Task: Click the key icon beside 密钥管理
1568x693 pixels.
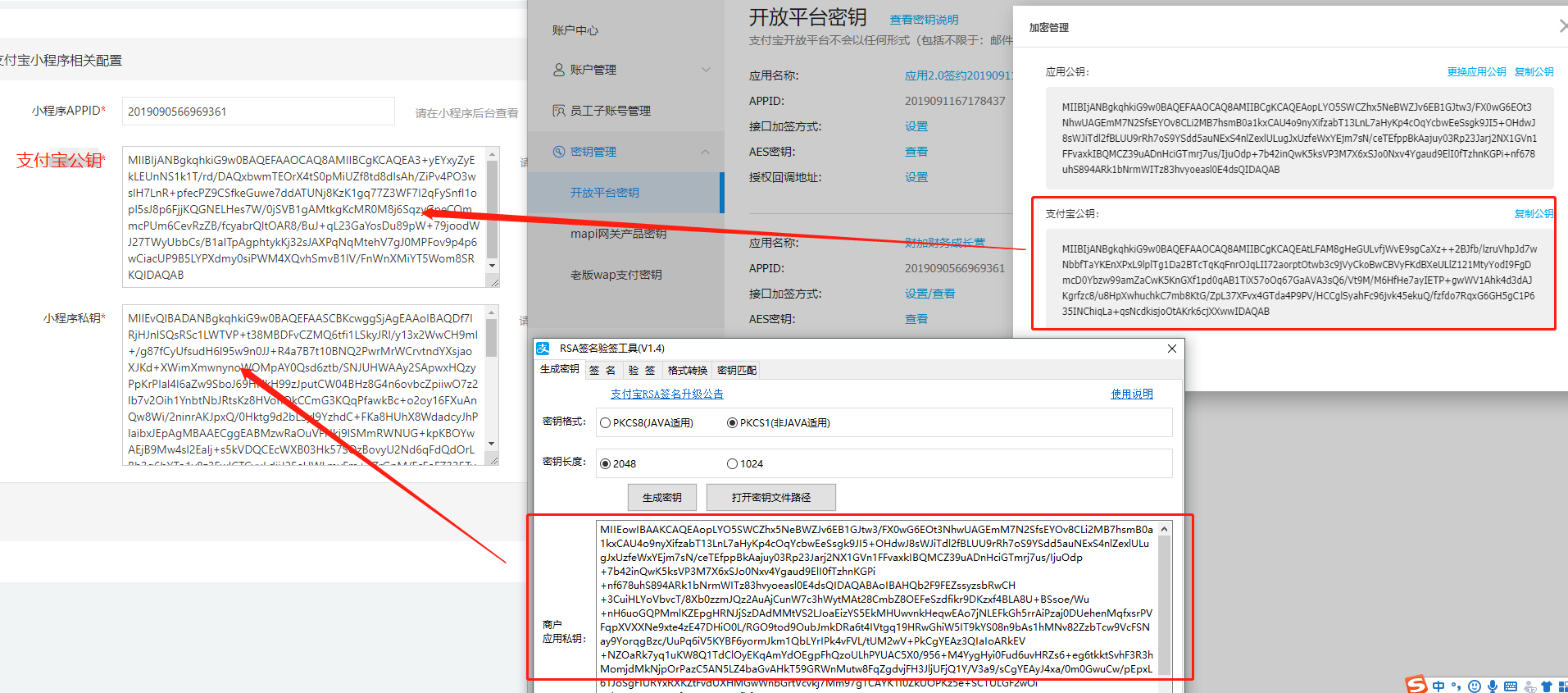Action: pos(559,152)
